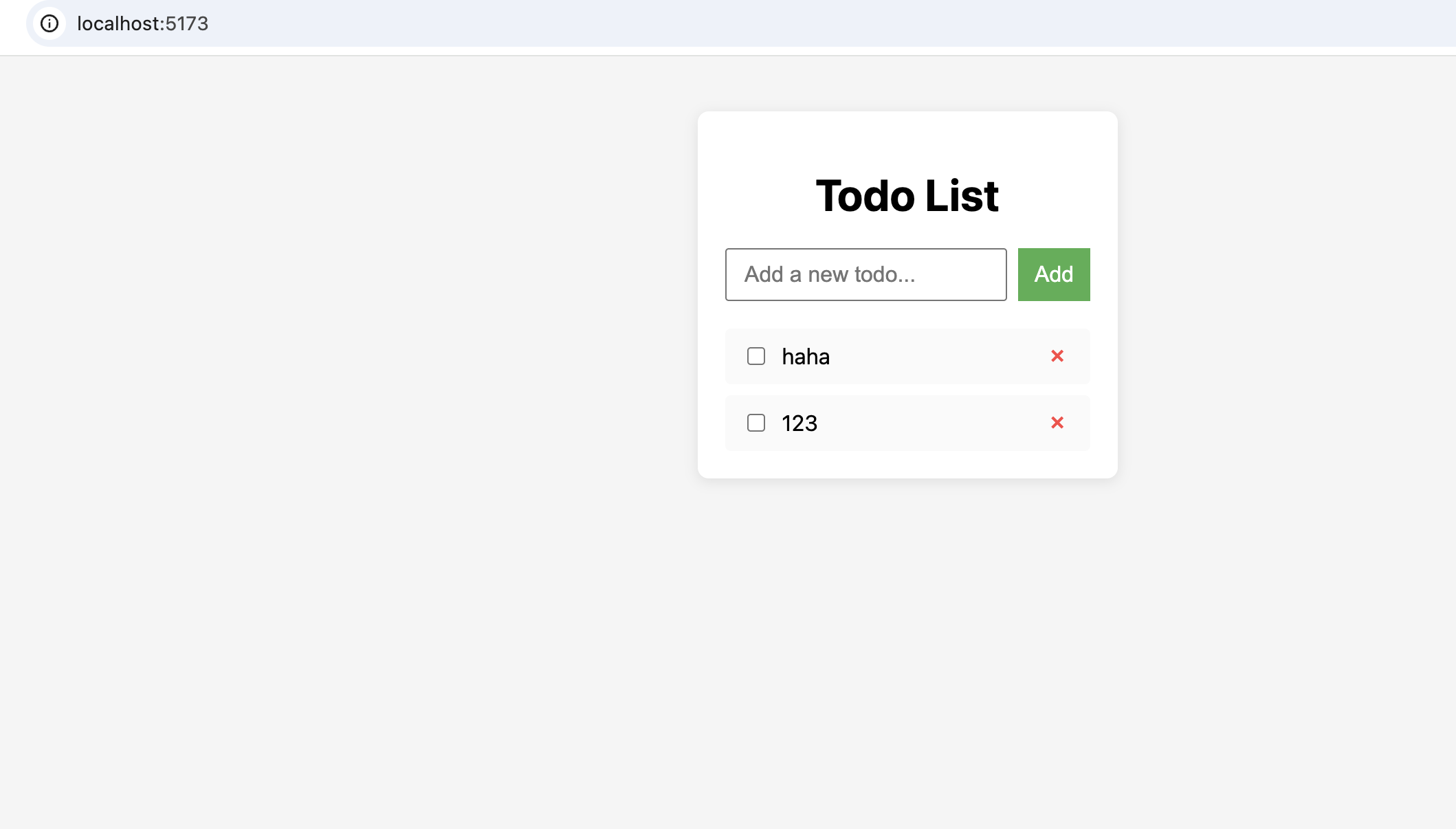This screenshot has width=1456, height=829.
Task: Click the site information icon
Action: click(49, 23)
